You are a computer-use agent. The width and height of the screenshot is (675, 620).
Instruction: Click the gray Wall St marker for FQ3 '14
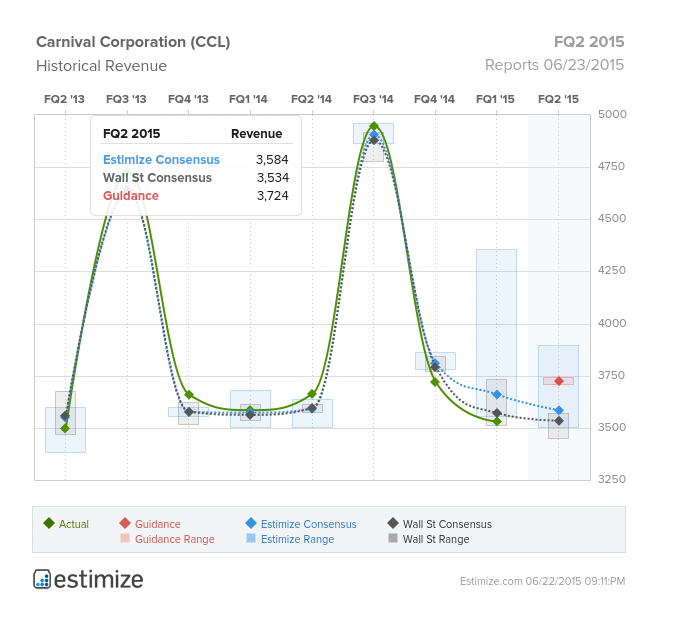374,140
